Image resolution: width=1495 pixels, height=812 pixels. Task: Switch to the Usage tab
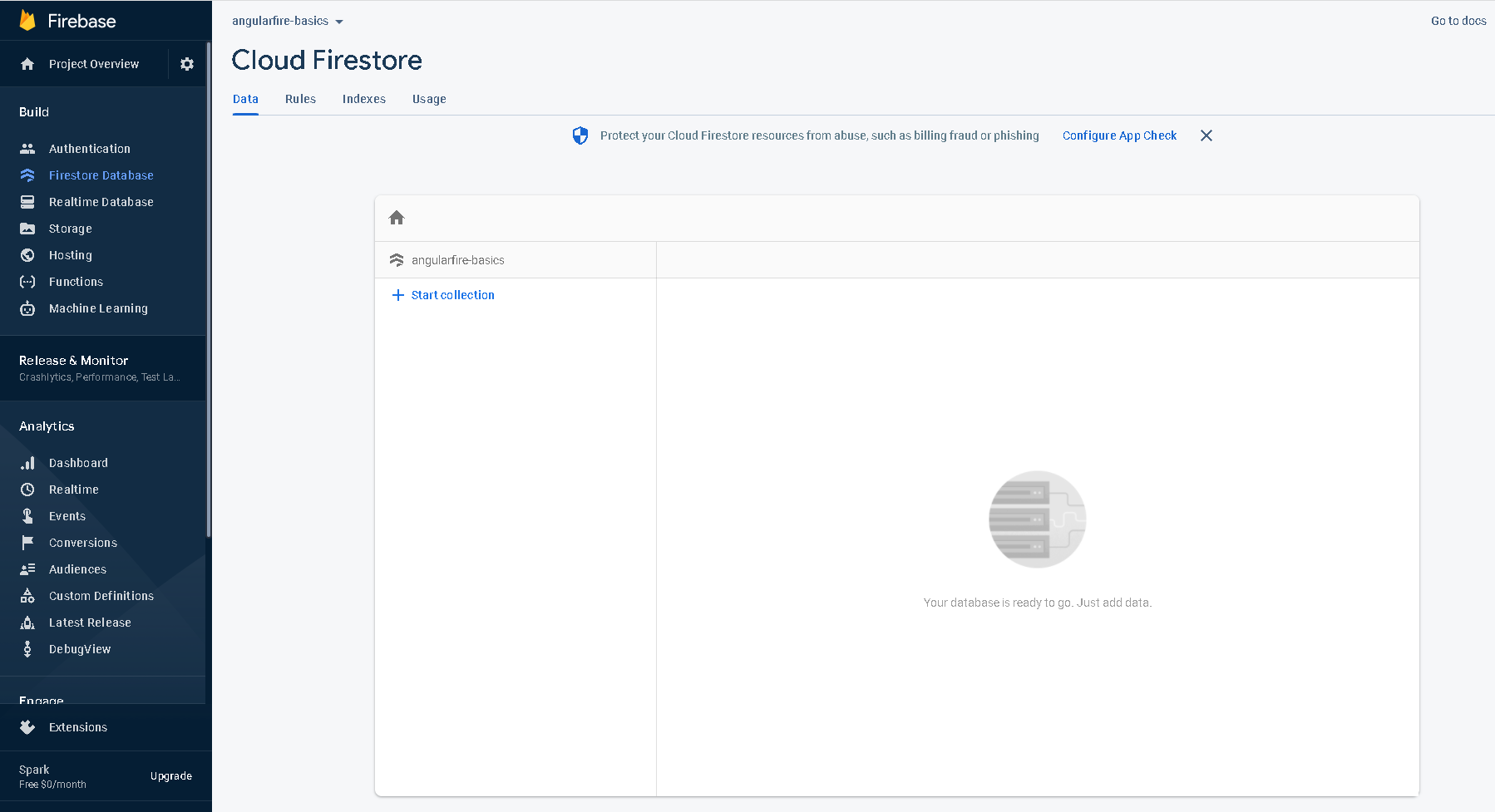pos(429,99)
